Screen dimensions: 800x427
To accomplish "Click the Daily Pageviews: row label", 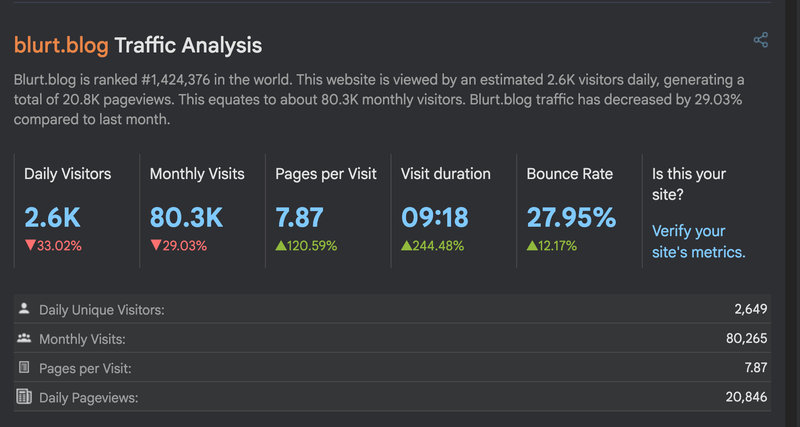I will (x=89, y=398).
